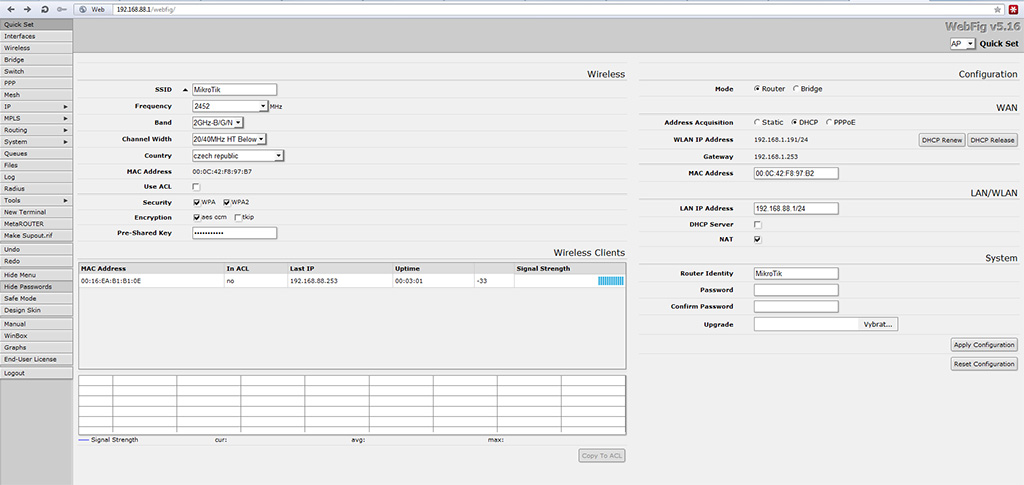Click the key icon in browser toolbar
The image size is (1024, 485).
(63, 8)
